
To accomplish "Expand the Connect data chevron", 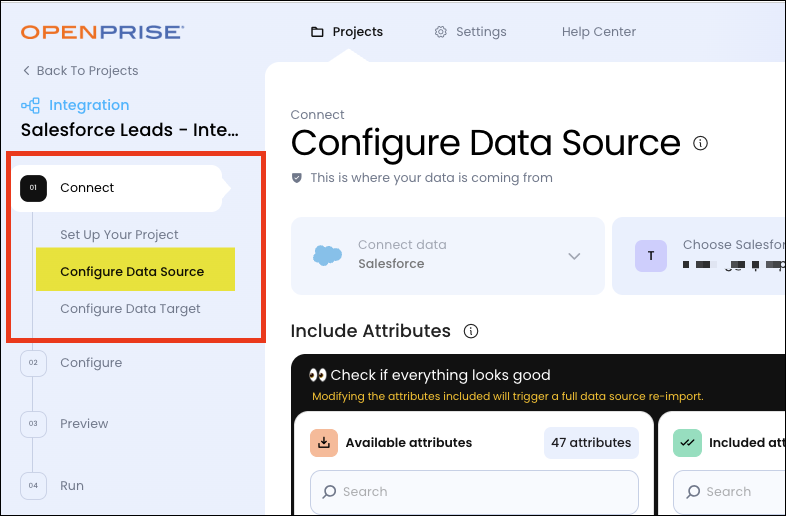I will point(574,256).
